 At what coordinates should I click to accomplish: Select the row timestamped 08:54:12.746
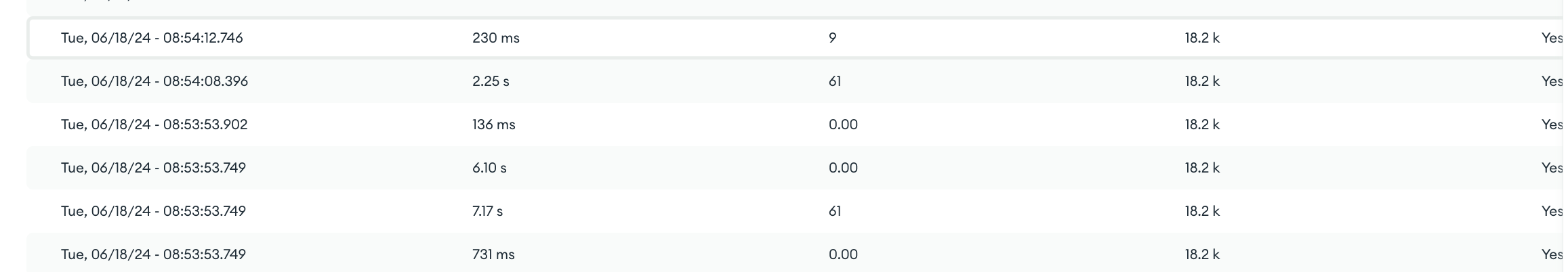pos(152,38)
